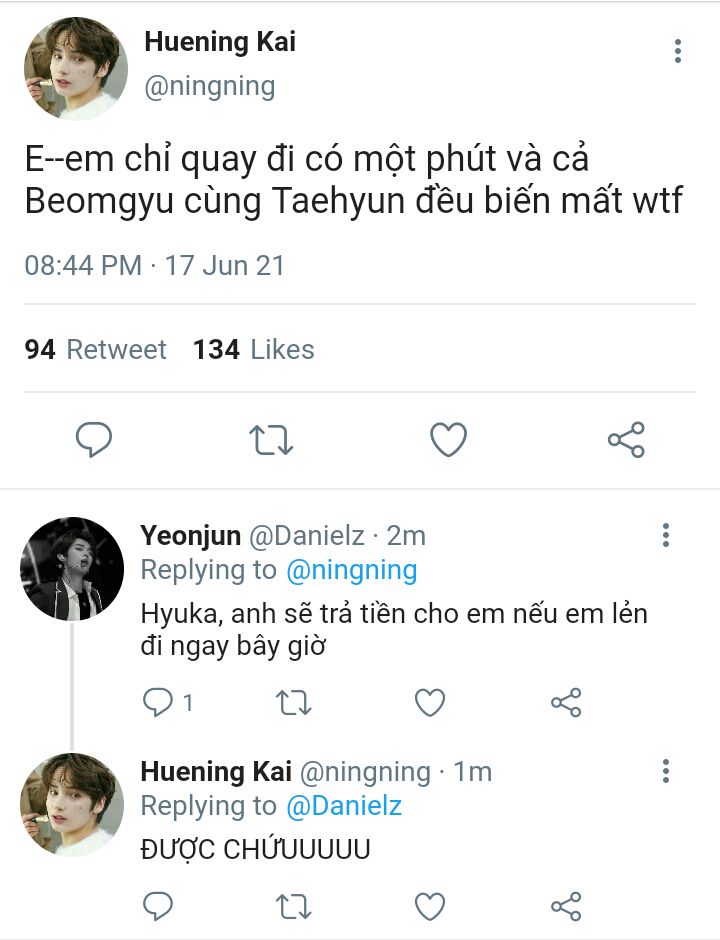
Task: Share the main tweet
Action: [626, 440]
